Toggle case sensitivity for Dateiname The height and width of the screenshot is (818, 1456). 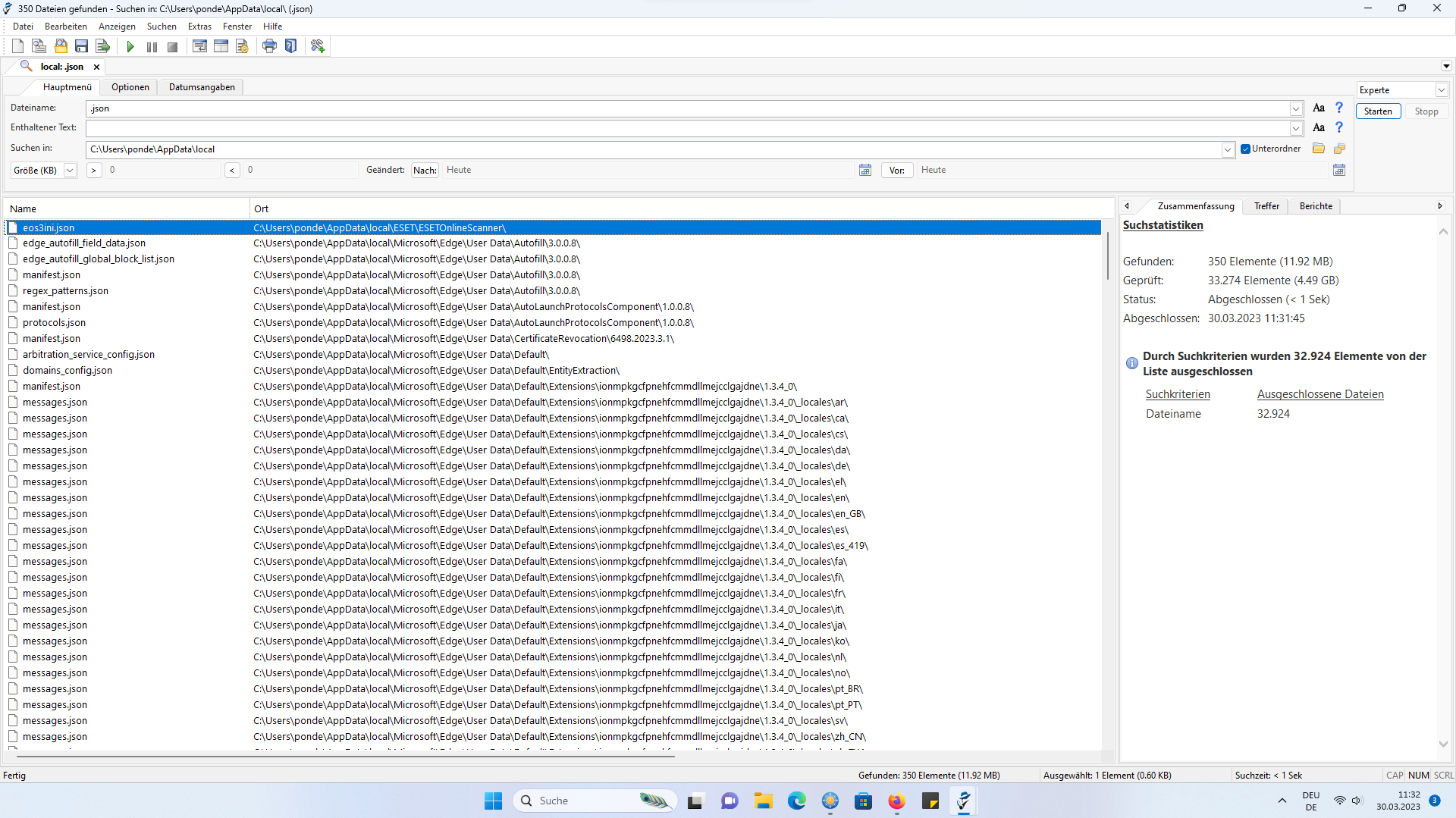tap(1319, 108)
